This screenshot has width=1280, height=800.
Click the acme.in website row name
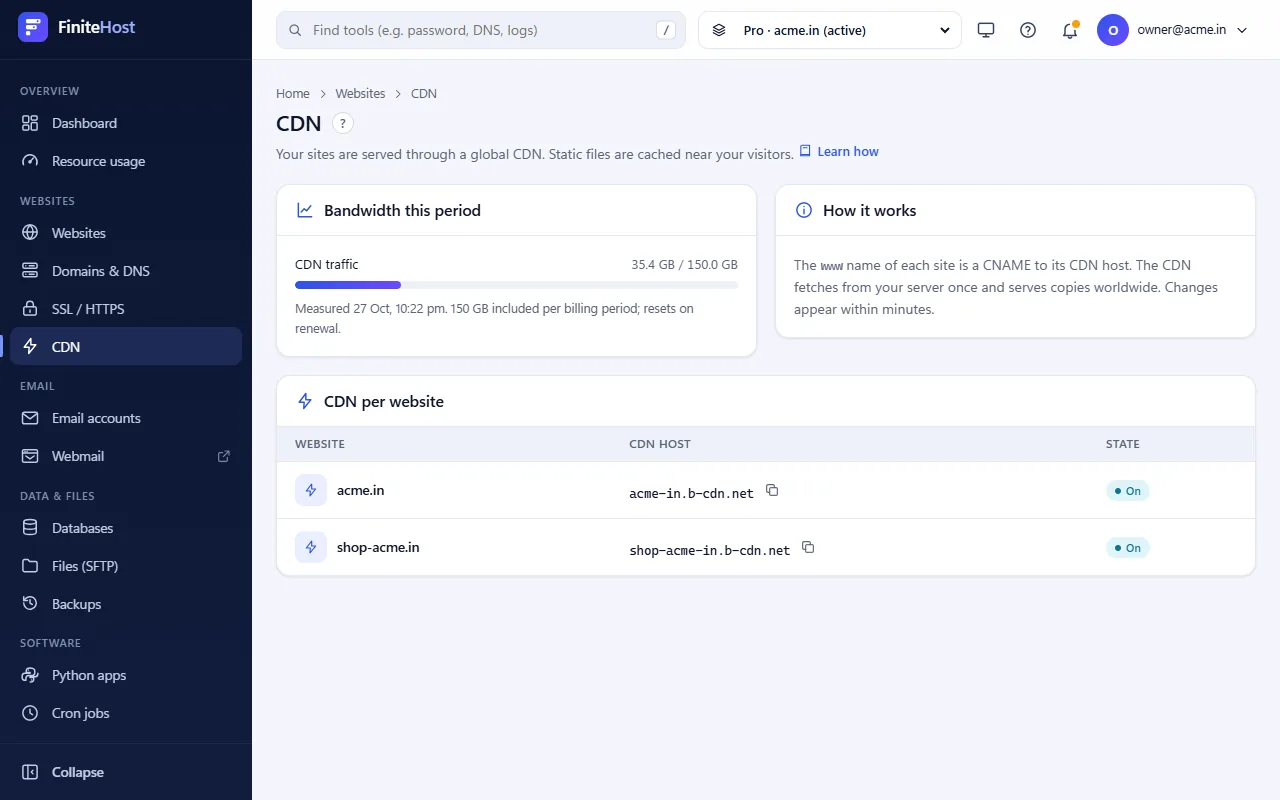(x=361, y=490)
